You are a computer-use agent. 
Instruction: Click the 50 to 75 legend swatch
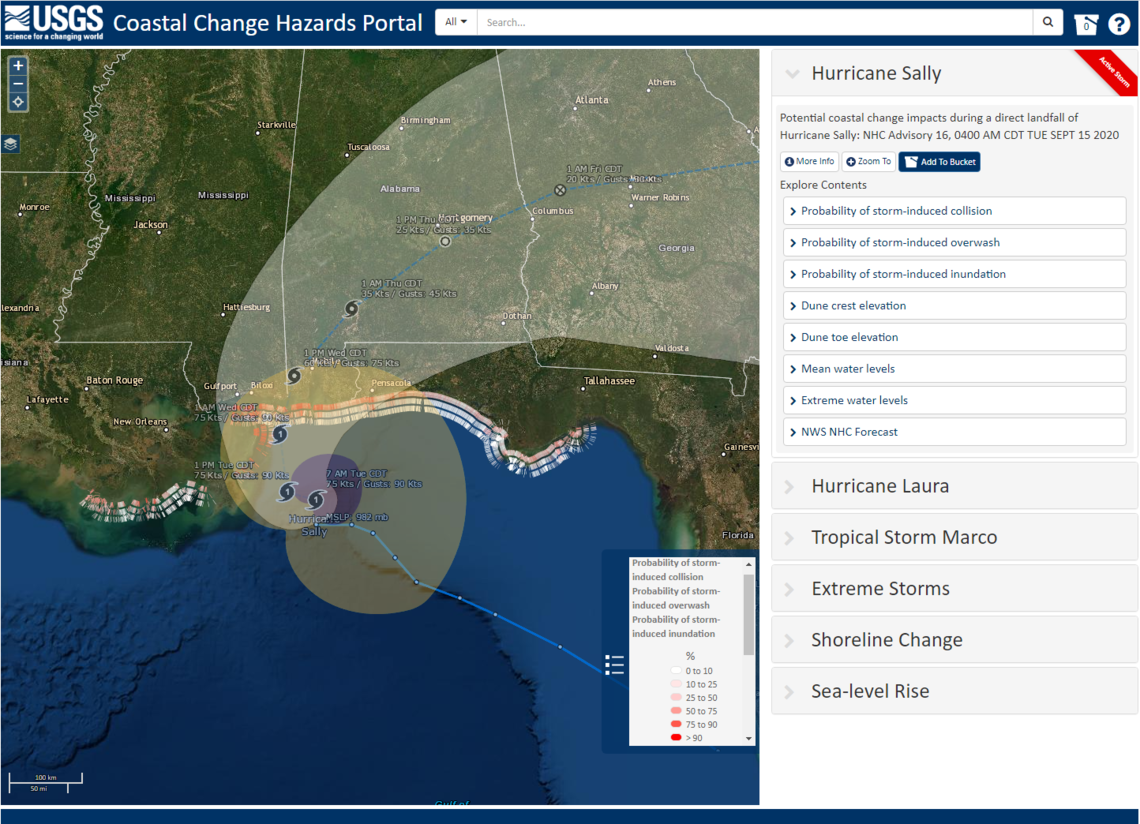click(676, 711)
